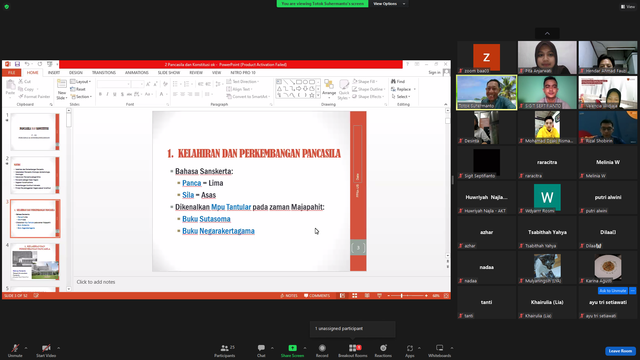Screen dimensions: 640x360
Task: Click the Find binoculars icon
Action: tap(393, 82)
